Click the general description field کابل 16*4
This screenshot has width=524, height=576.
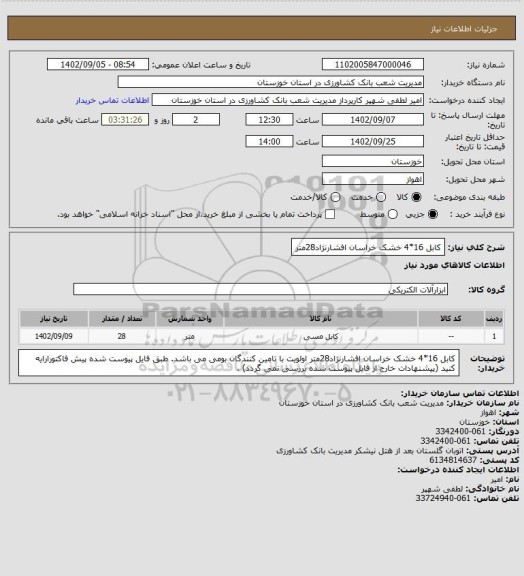(x=368, y=247)
